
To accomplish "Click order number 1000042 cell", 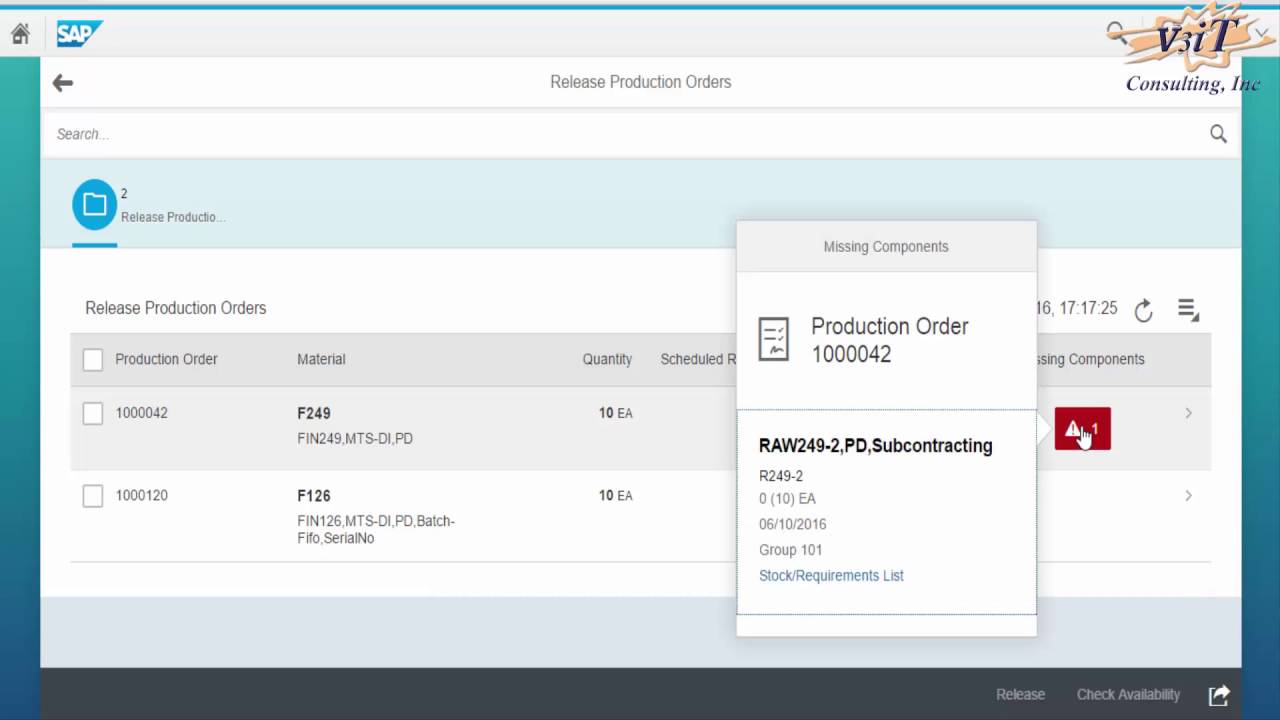I will coord(141,413).
